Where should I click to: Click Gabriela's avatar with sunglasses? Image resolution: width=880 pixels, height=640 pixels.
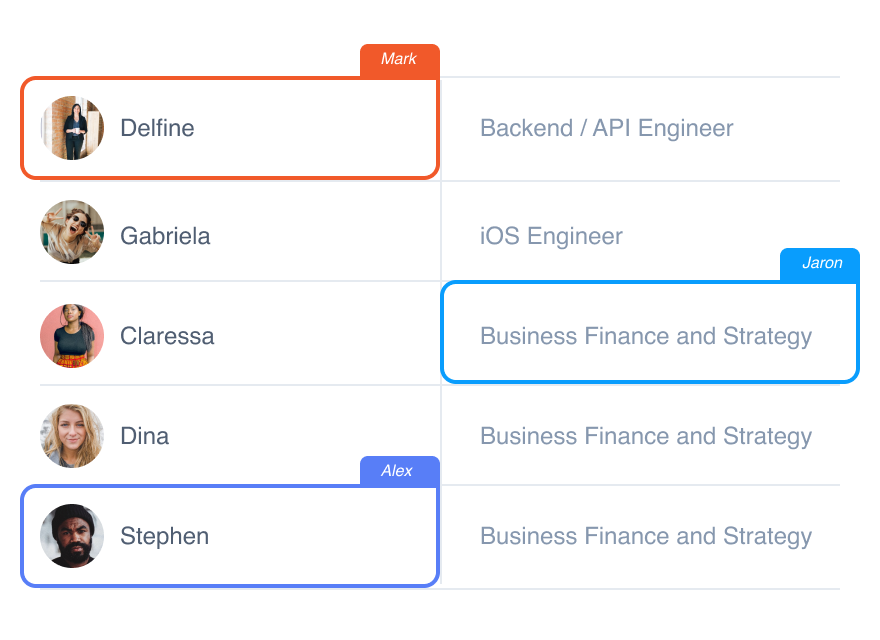pos(72,232)
